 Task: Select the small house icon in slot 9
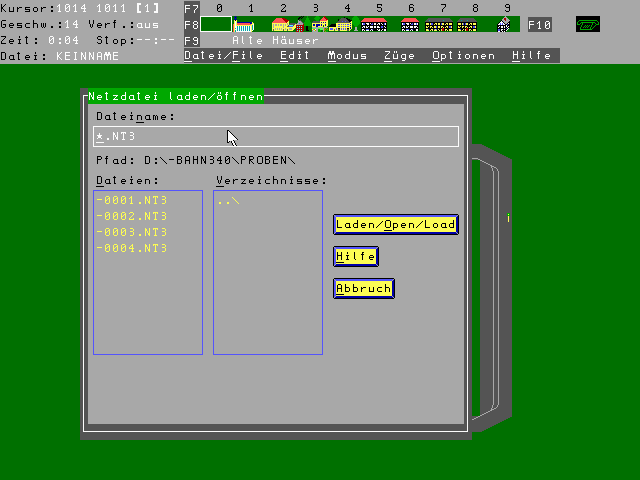click(x=505, y=24)
